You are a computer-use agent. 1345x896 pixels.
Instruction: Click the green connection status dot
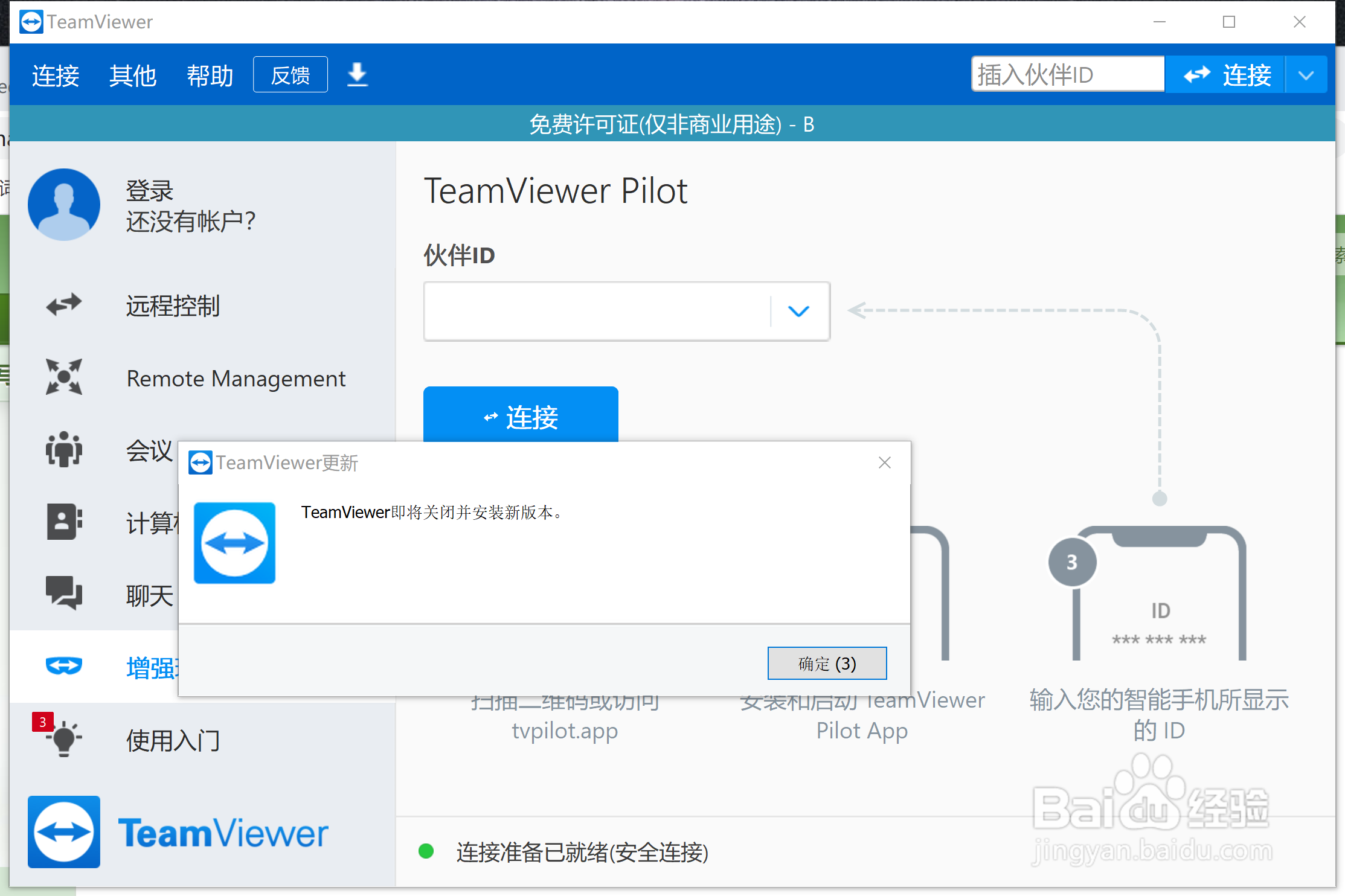coord(426,851)
